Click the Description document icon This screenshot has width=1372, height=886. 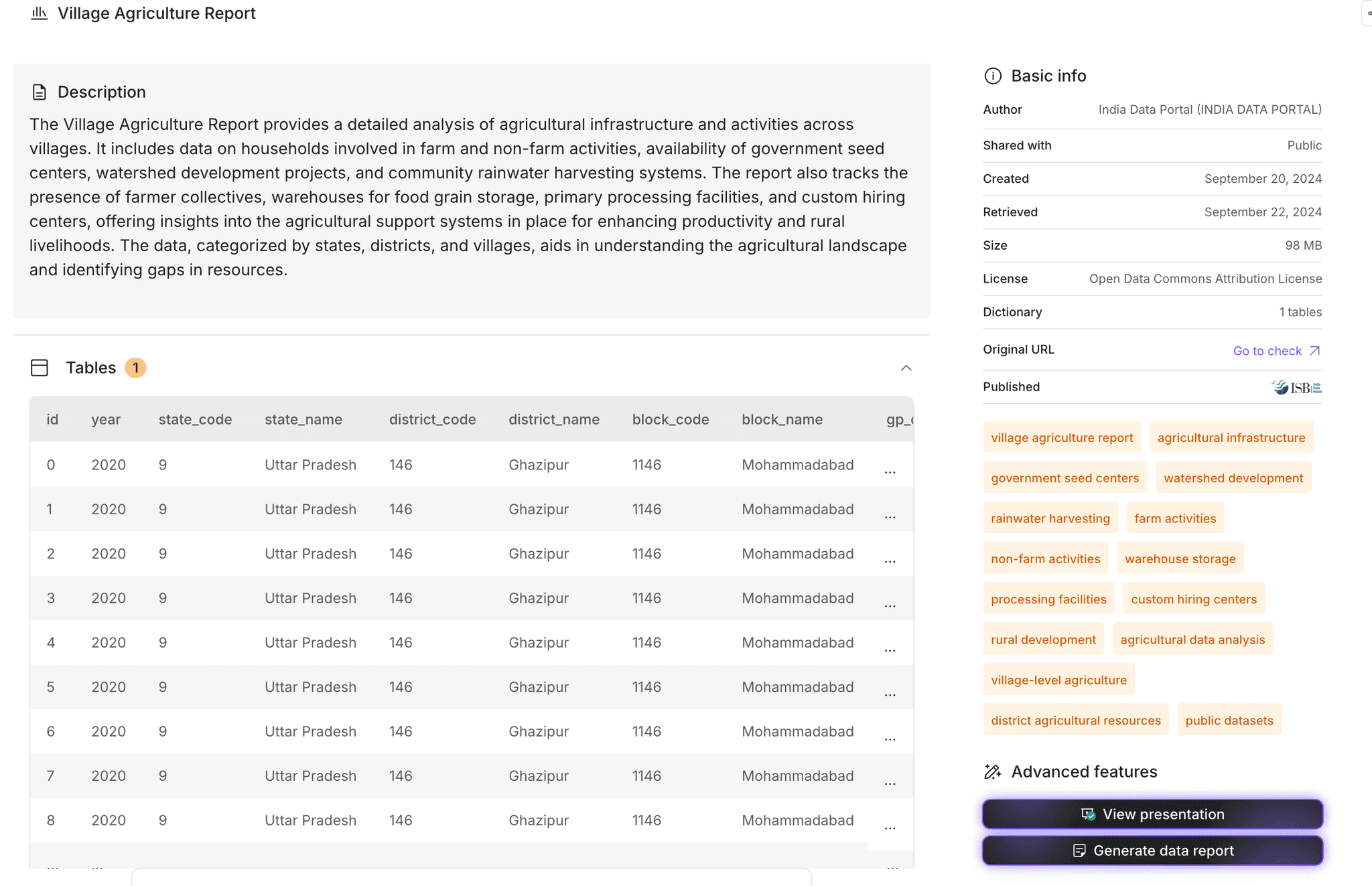tap(40, 92)
